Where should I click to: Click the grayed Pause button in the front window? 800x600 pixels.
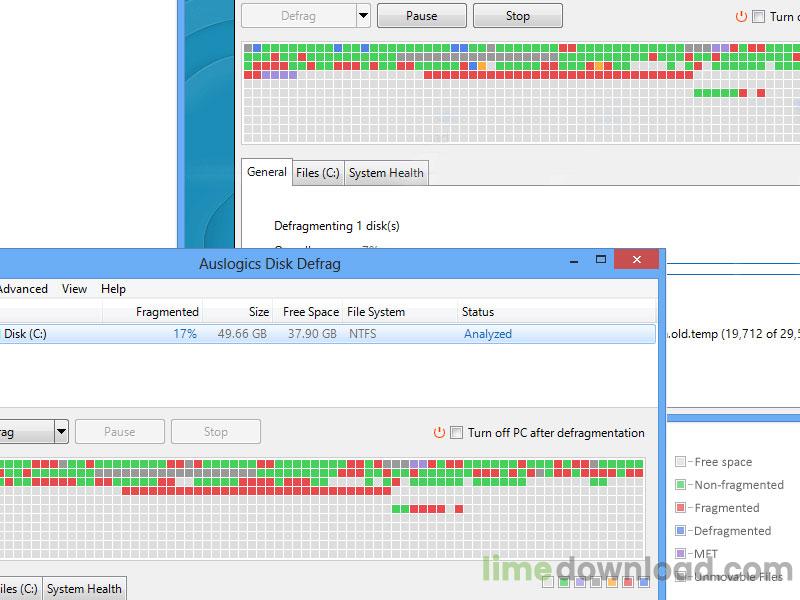tap(120, 432)
